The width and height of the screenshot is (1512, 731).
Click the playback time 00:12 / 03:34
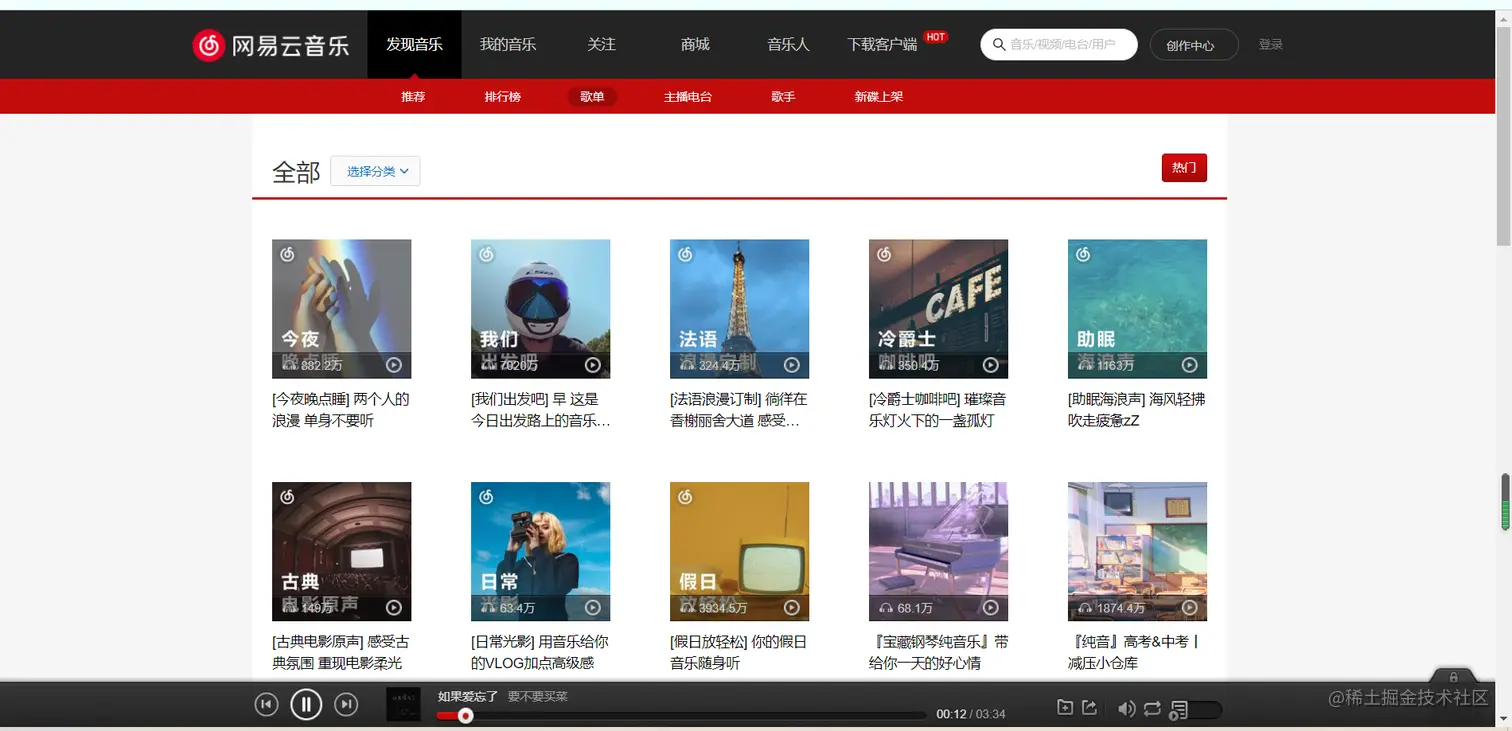click(x=970, y=715)
